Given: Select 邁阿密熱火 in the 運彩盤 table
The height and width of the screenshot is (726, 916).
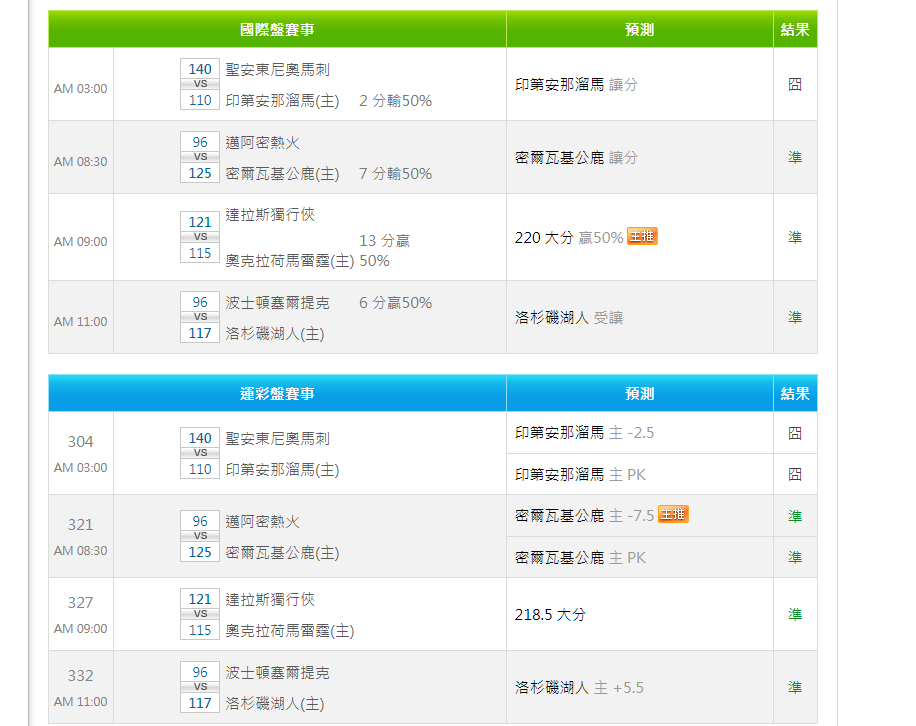Looking at the screenshot, I should coord(262,522).
